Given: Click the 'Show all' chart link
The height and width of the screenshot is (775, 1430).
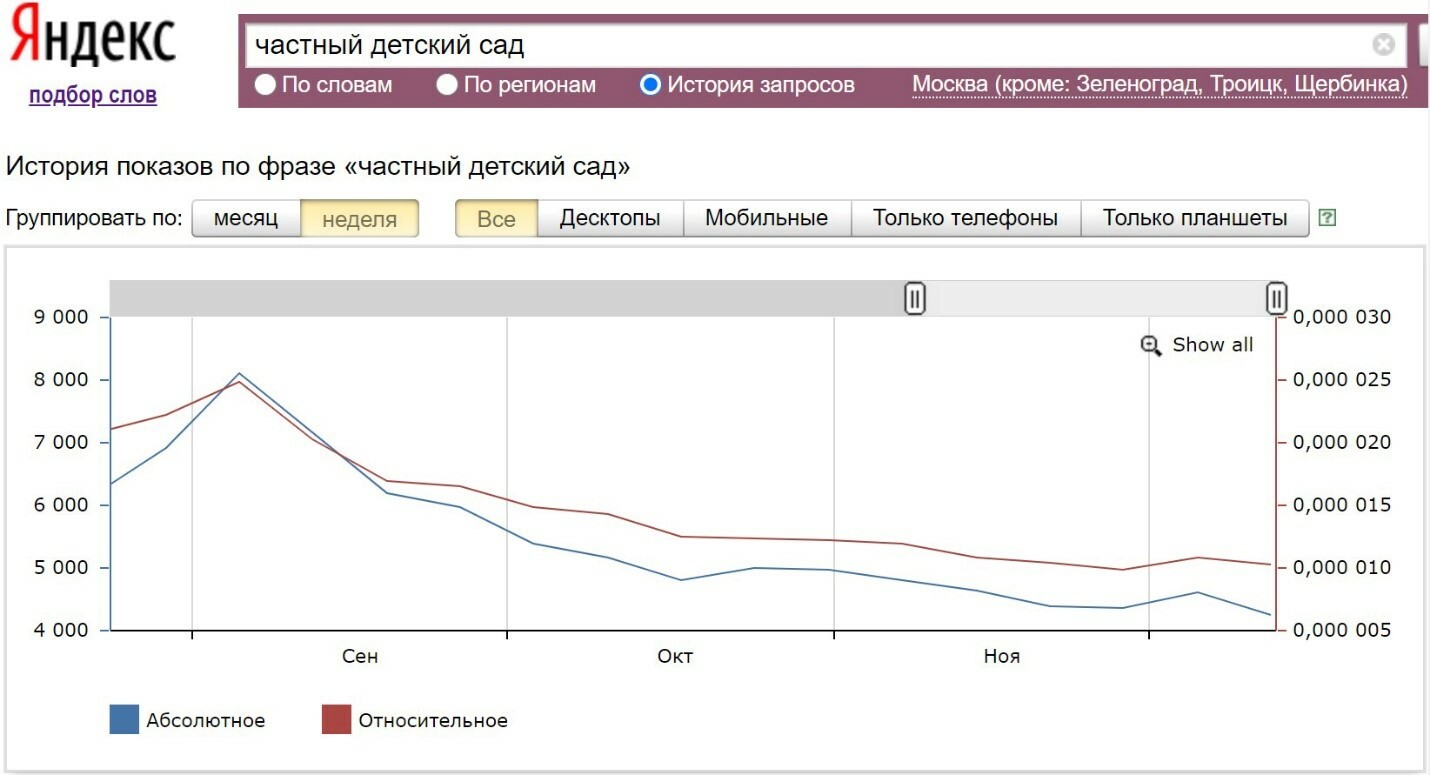Looking at the screenshot, I should (x=1212, y=345).
